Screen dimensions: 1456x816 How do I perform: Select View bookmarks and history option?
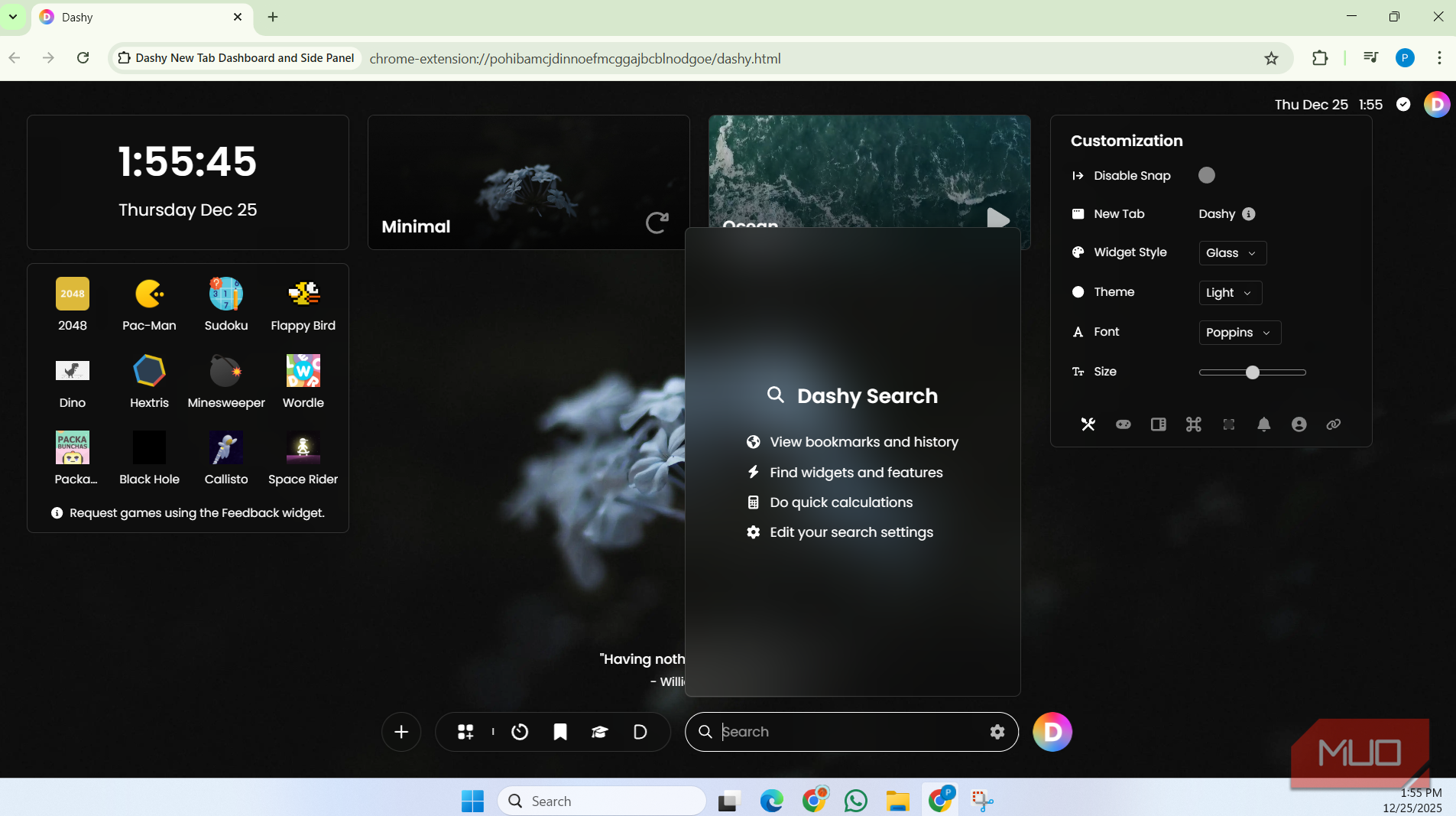click(852, 442)
